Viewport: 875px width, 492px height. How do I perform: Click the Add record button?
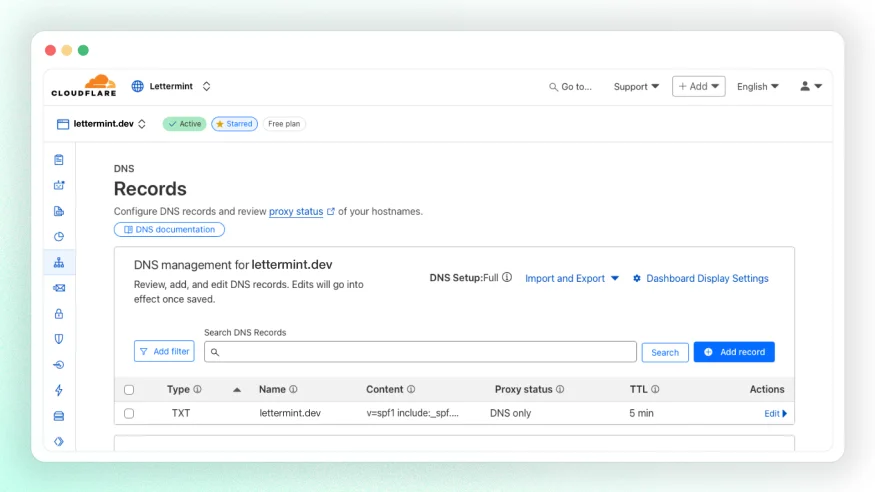pyautogui.click(x=734, y=352)
